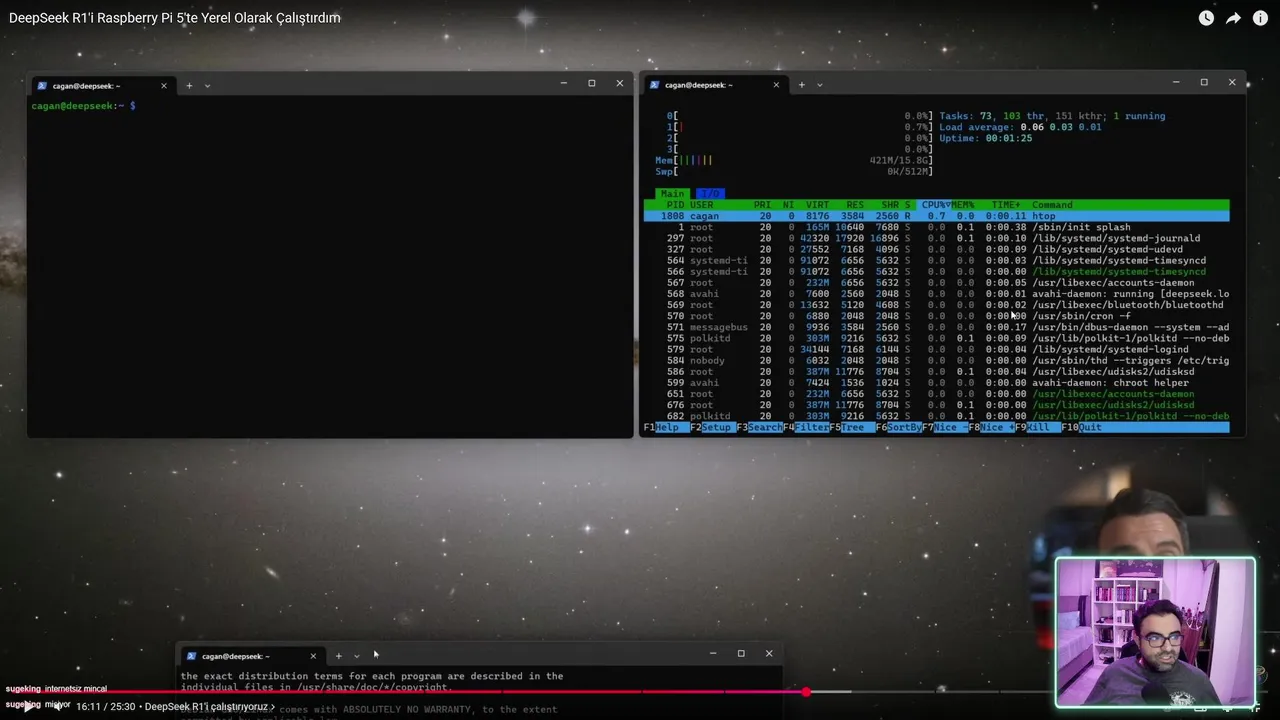
Task: Select the 'avahi-daemon: chroot helper' row
Action: point(936,382)
